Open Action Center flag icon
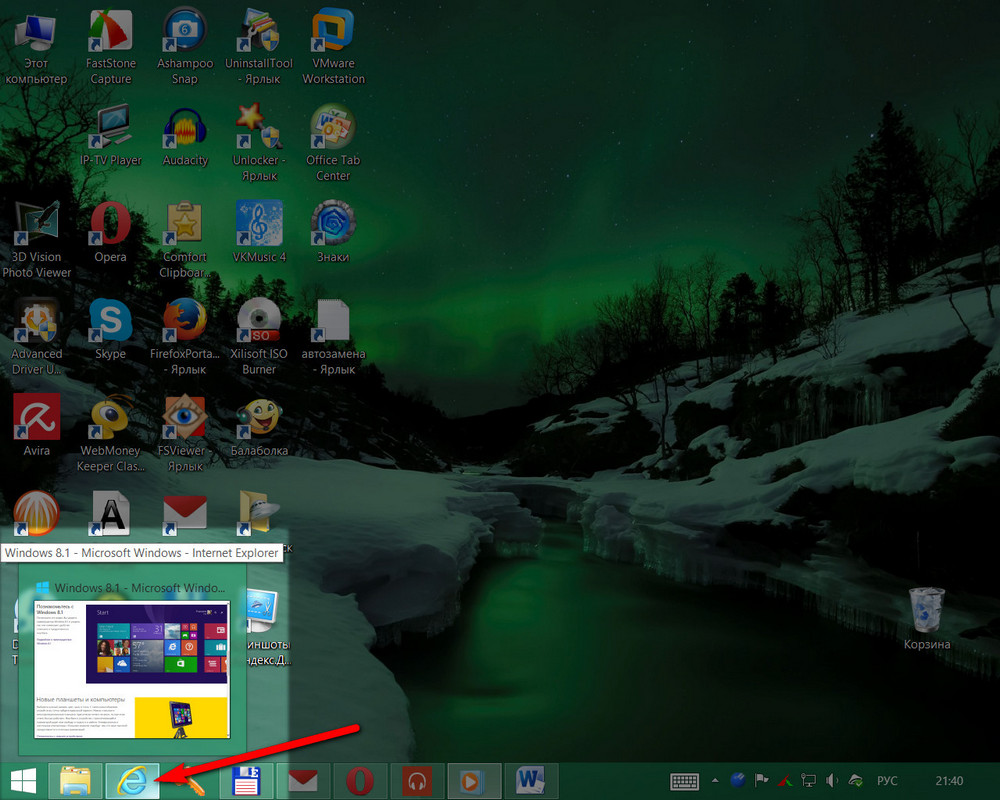This screenshot has width=1000, height=800. pyautogui.click(x=761, y=780)
